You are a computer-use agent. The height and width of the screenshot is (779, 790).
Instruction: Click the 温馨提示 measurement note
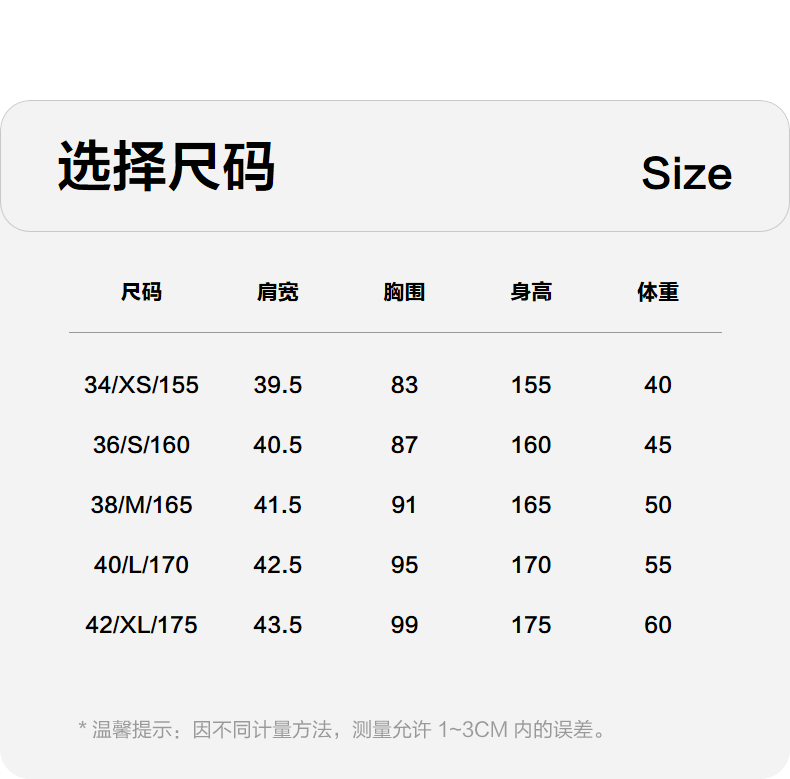pyautogui.click(x=343, y=730)
